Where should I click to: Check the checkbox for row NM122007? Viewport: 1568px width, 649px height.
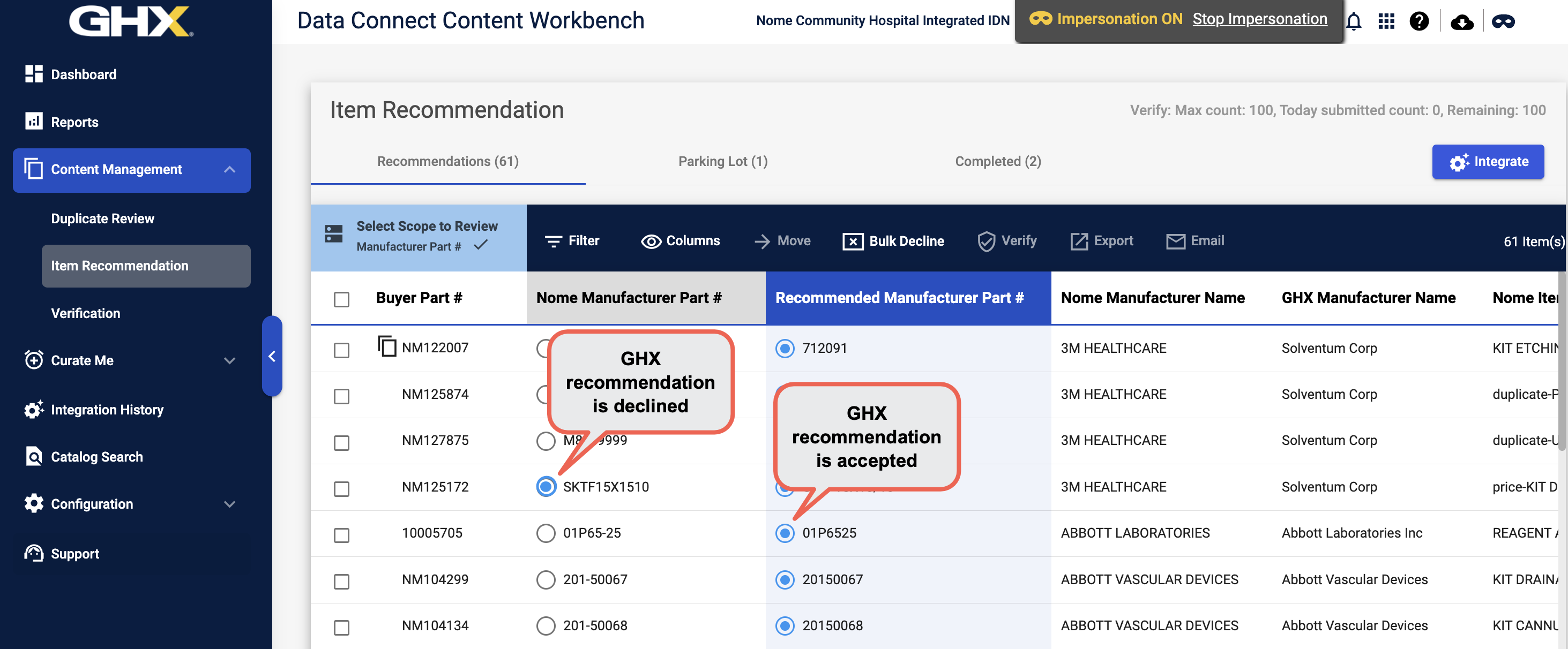click(341, 350)
